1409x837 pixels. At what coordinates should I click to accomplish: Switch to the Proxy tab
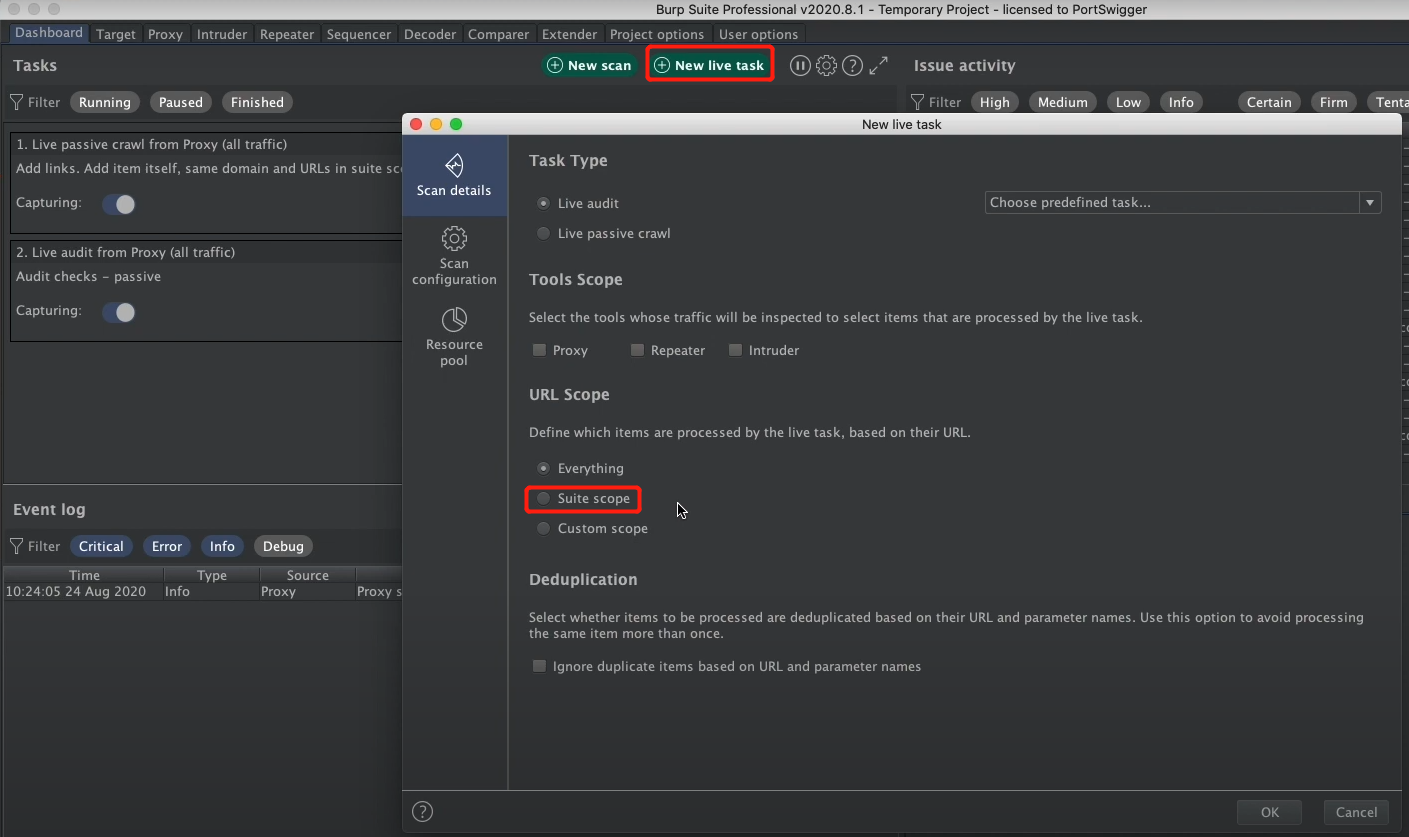[x=165, y=34]
